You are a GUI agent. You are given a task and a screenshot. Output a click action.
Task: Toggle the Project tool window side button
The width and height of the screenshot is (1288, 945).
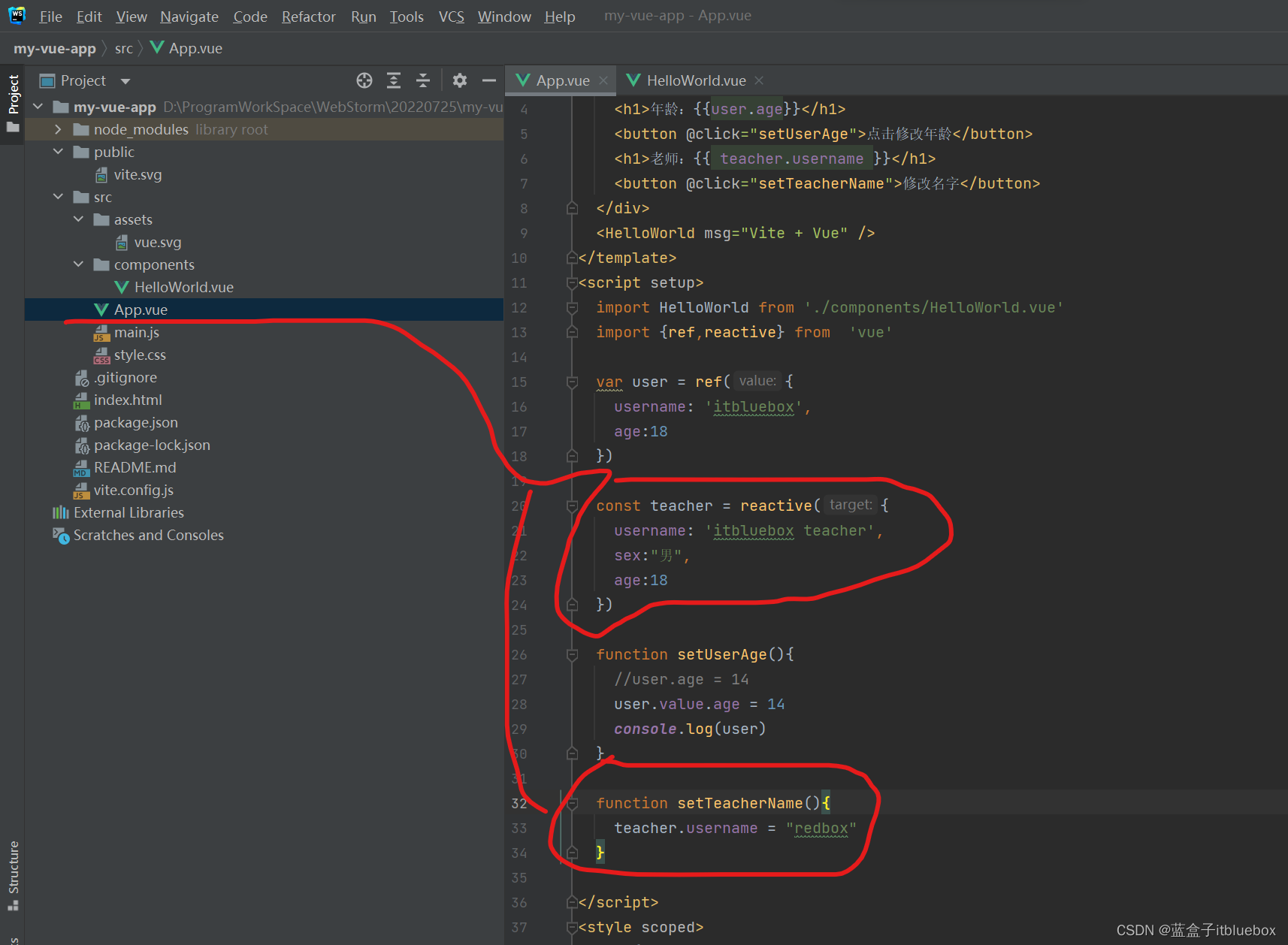pos(13,103)
